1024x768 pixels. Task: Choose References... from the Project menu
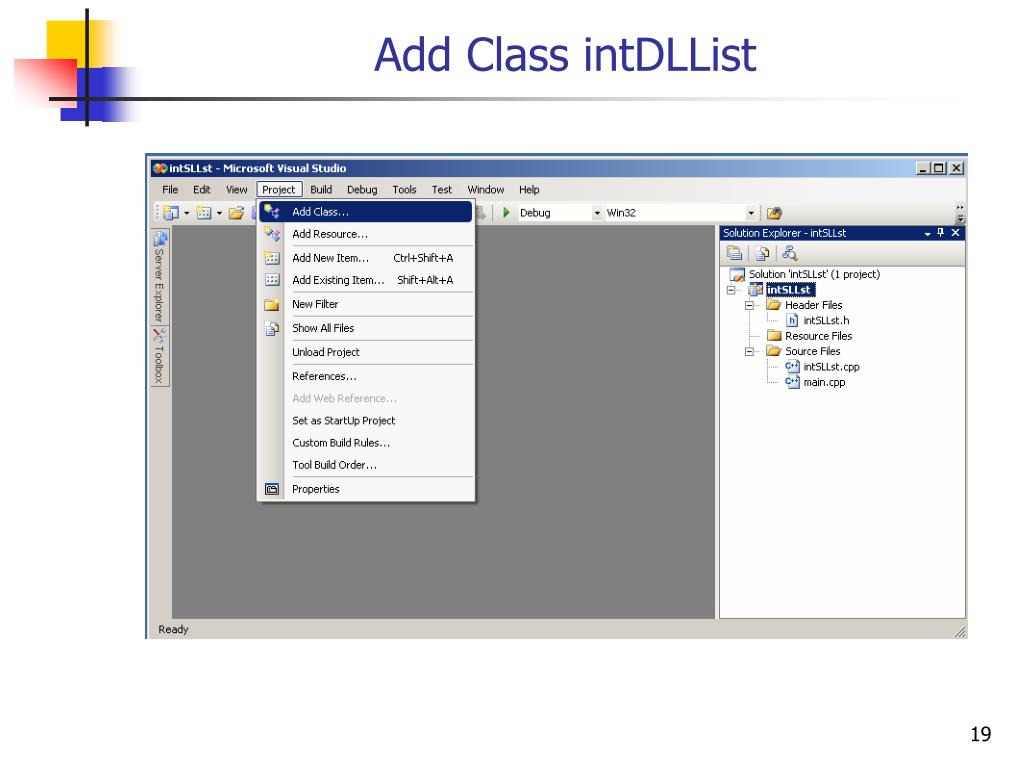[x=366, y=376]
